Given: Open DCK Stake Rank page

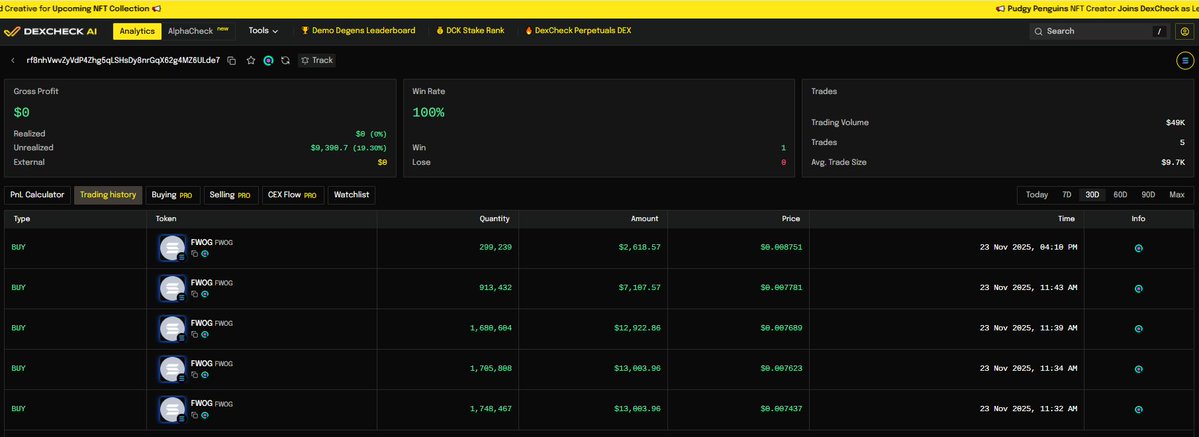Looking at the screenshot, I should (470, 31).
